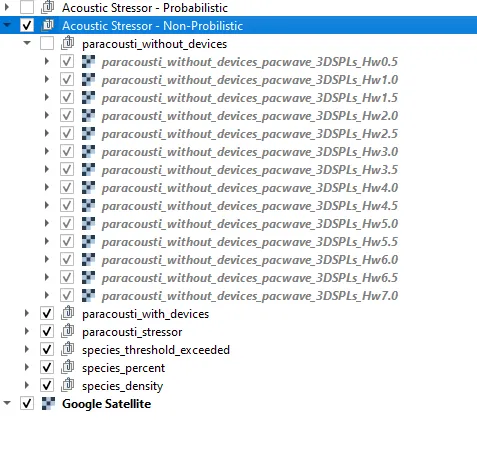Click raster icon of layer Hw3.0

[88, 152]
